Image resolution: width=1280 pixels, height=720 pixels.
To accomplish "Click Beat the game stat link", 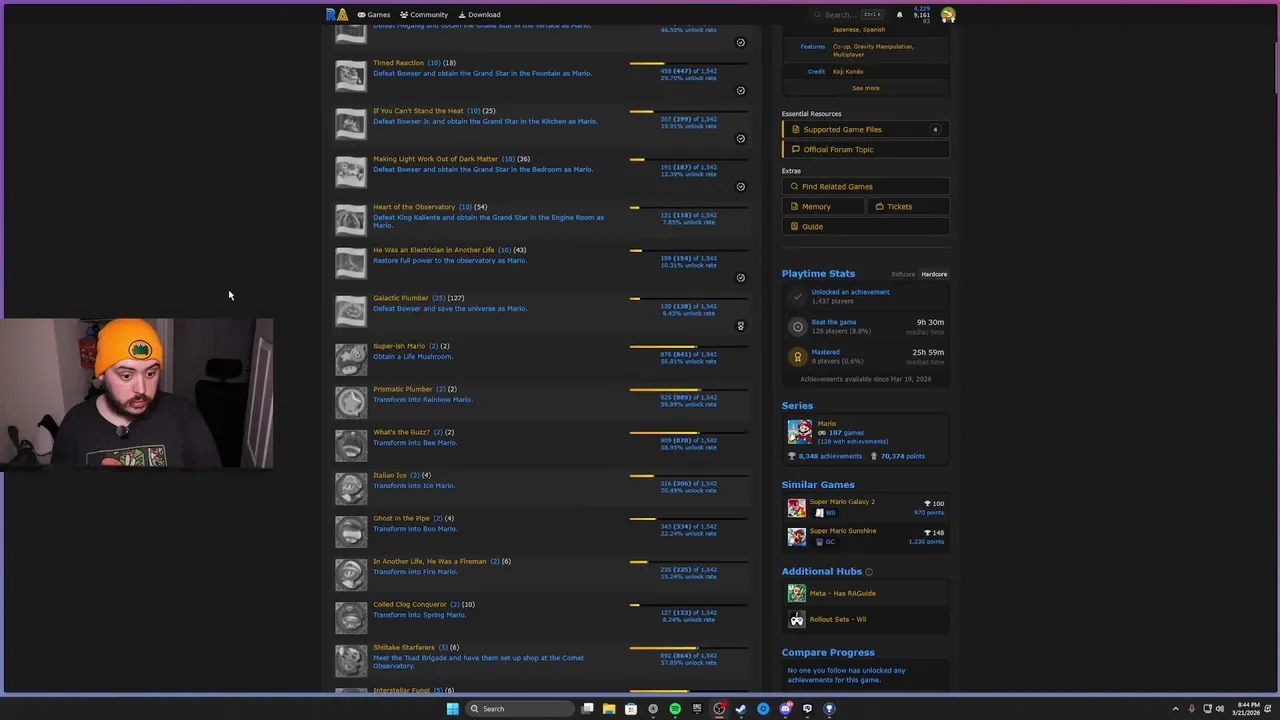I will (x=833, y=322).
